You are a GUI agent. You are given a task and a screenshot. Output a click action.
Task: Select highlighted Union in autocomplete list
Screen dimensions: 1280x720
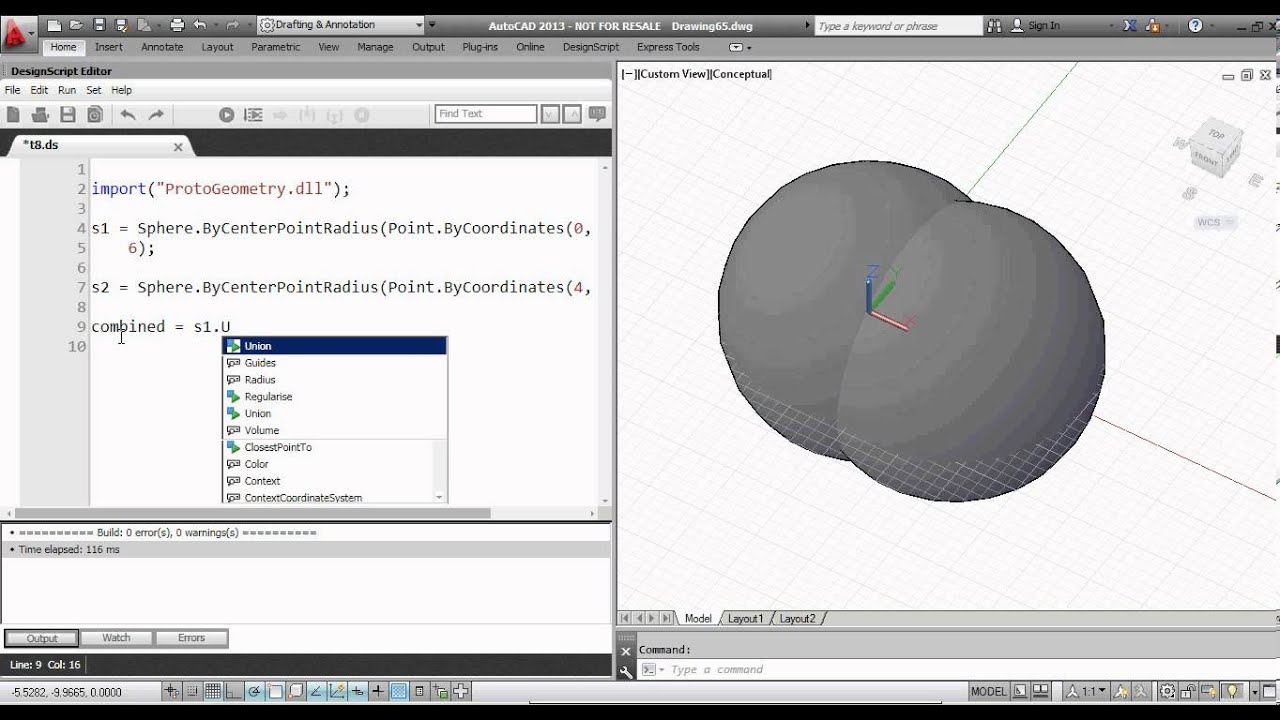pos(334,346)
